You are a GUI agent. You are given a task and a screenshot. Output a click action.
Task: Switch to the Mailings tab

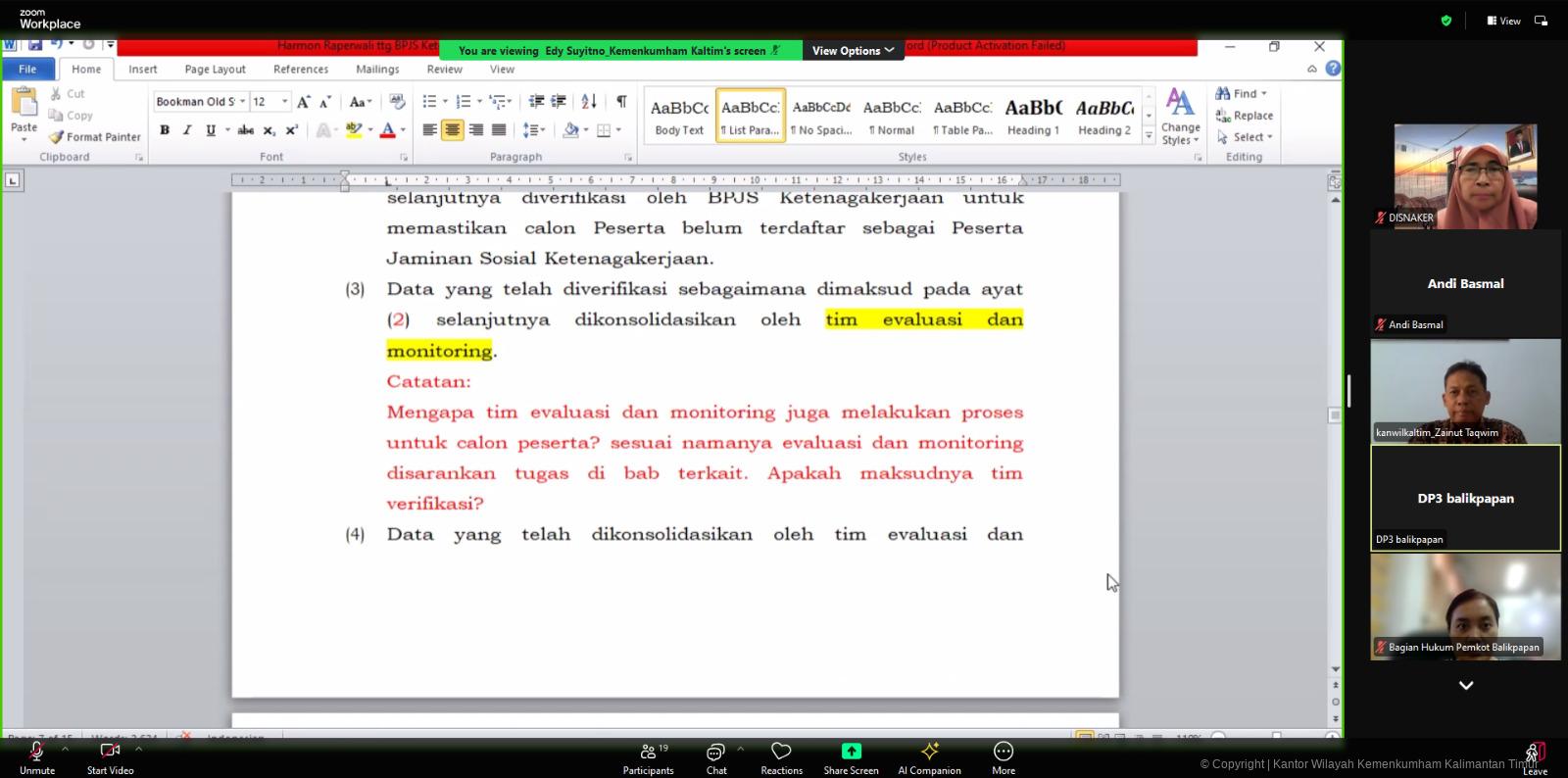click(x=377, y=70)
